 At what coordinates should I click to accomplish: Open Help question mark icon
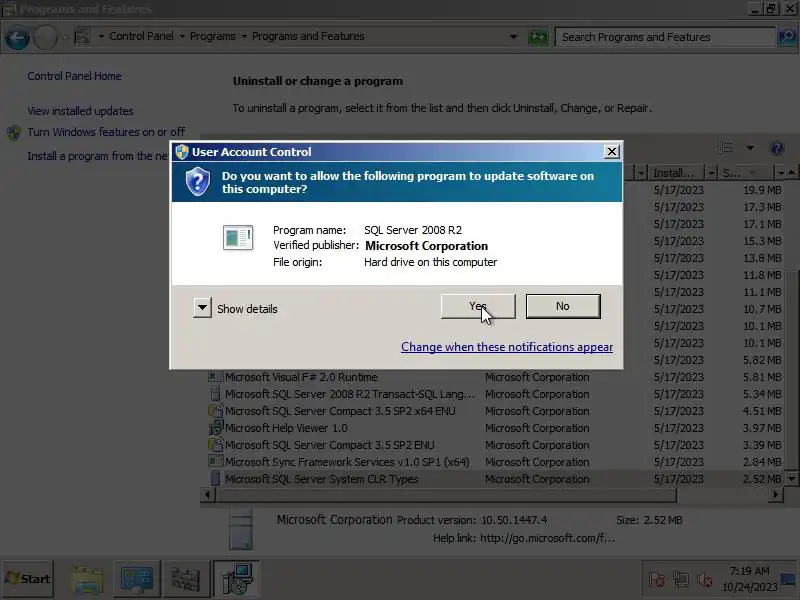pos(777,148)
